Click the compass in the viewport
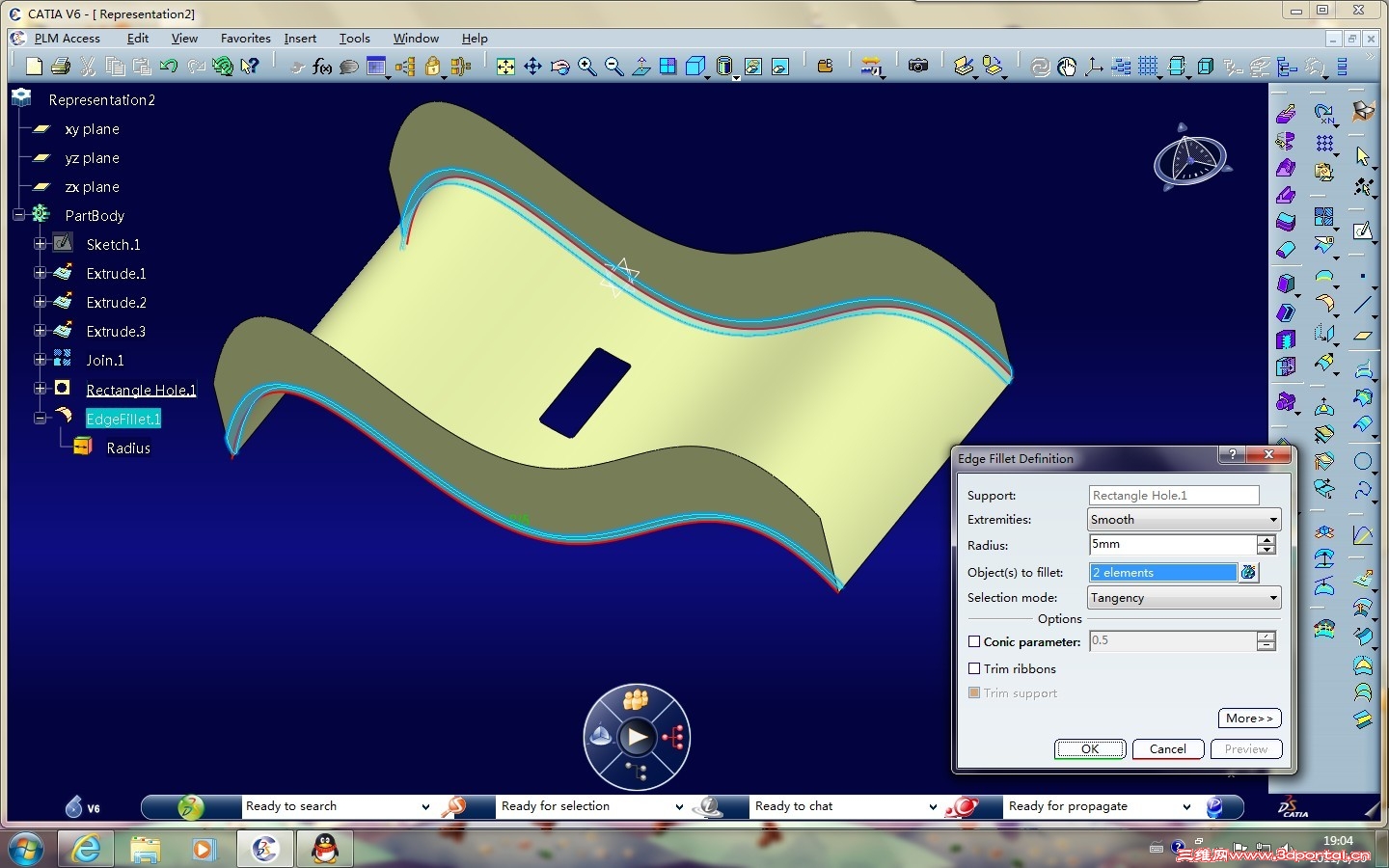The height and width of the screenshot is (868, 1389). tap(1192, 158)
